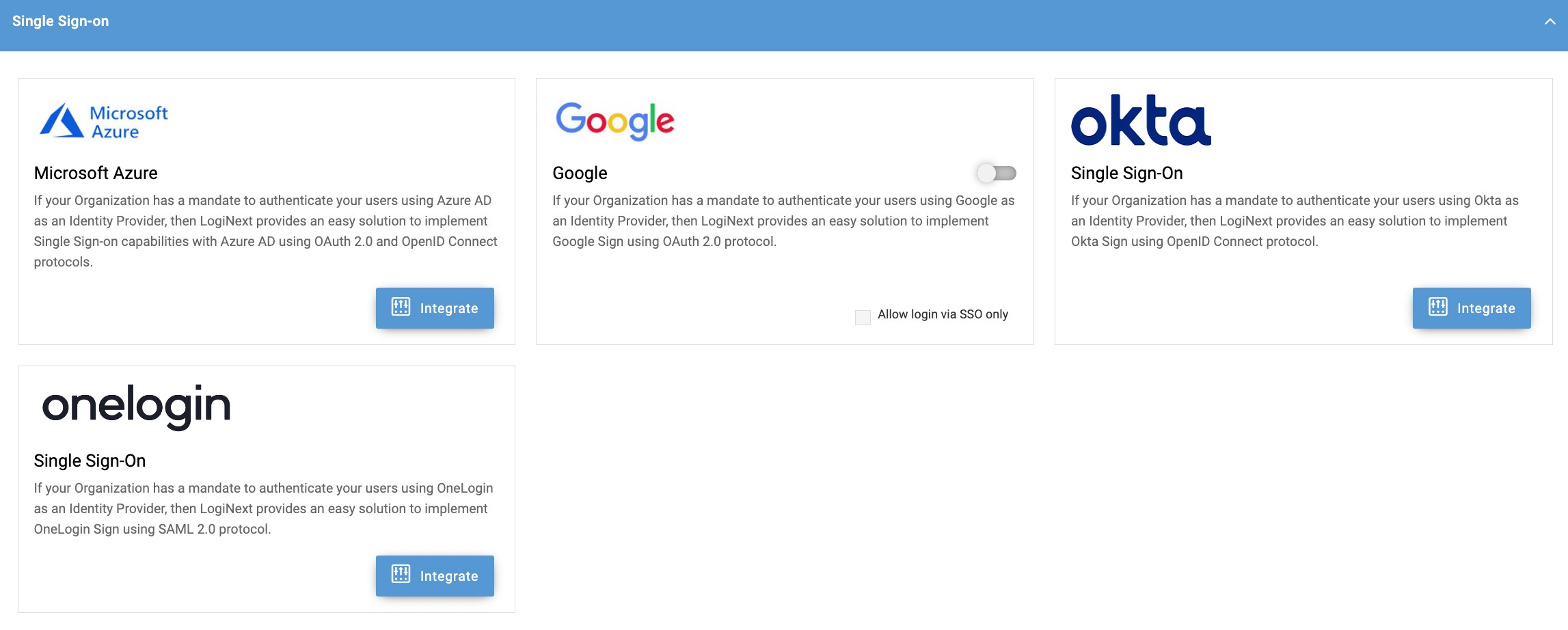Click the OneLogin logo
Viewport: 1568px width, 630px height.
point(137,406)
